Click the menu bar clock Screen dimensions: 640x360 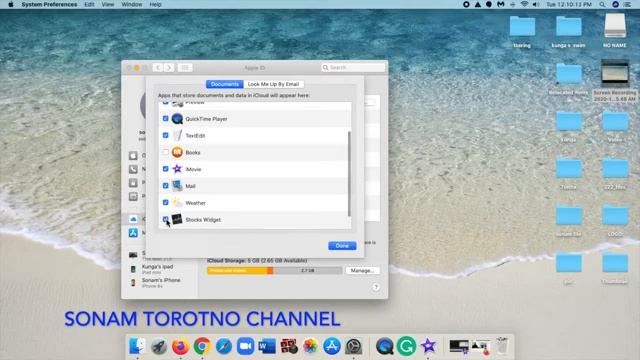tap(569, 4)
